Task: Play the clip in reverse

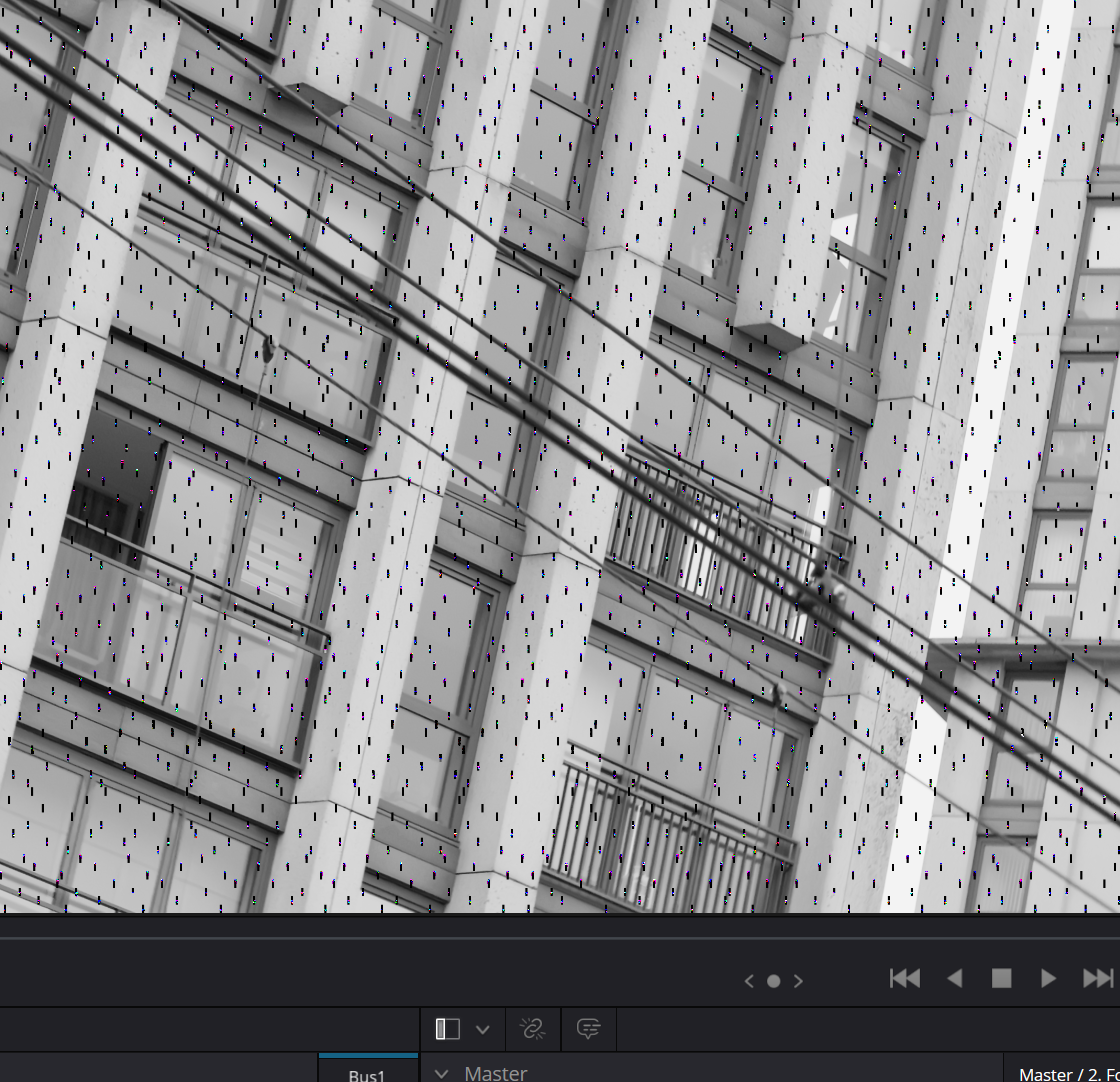Action: click(954, 978)
